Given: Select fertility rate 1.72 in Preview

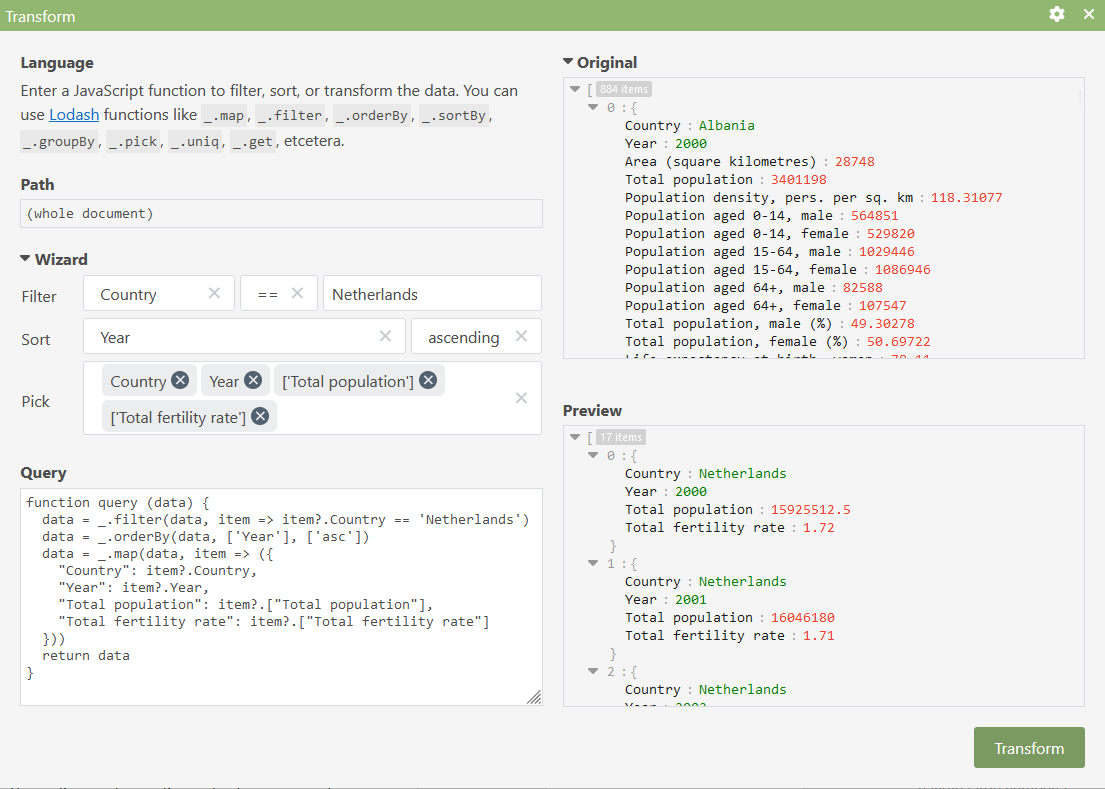Looking at the screenshot, I should (819, 527).
